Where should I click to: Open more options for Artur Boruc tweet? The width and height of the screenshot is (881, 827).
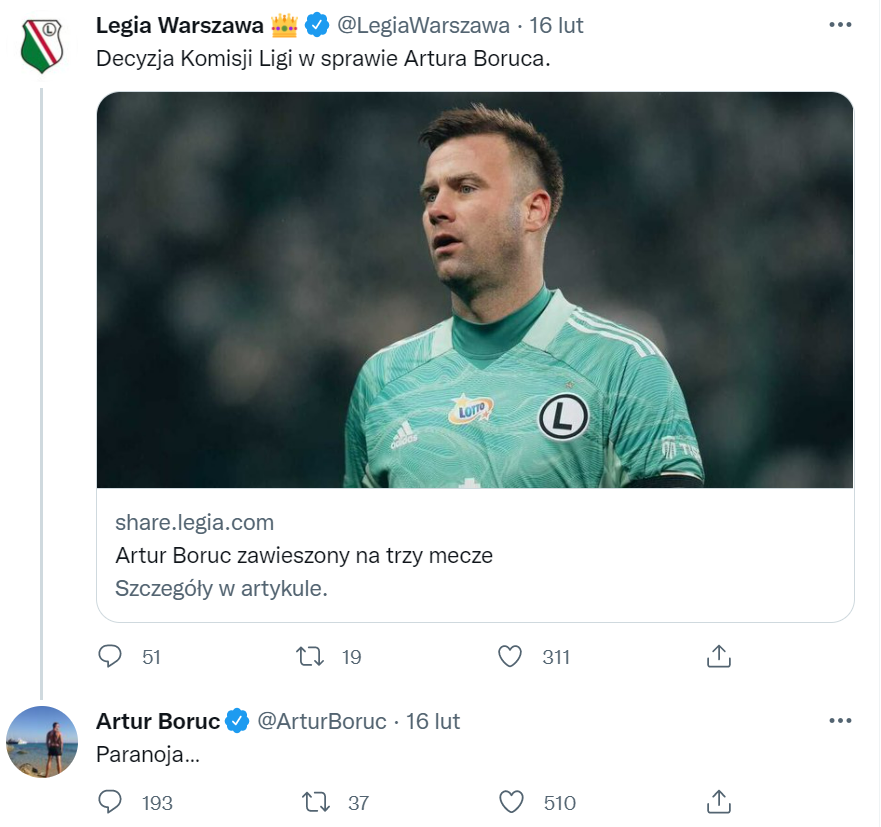pos(840,721)
